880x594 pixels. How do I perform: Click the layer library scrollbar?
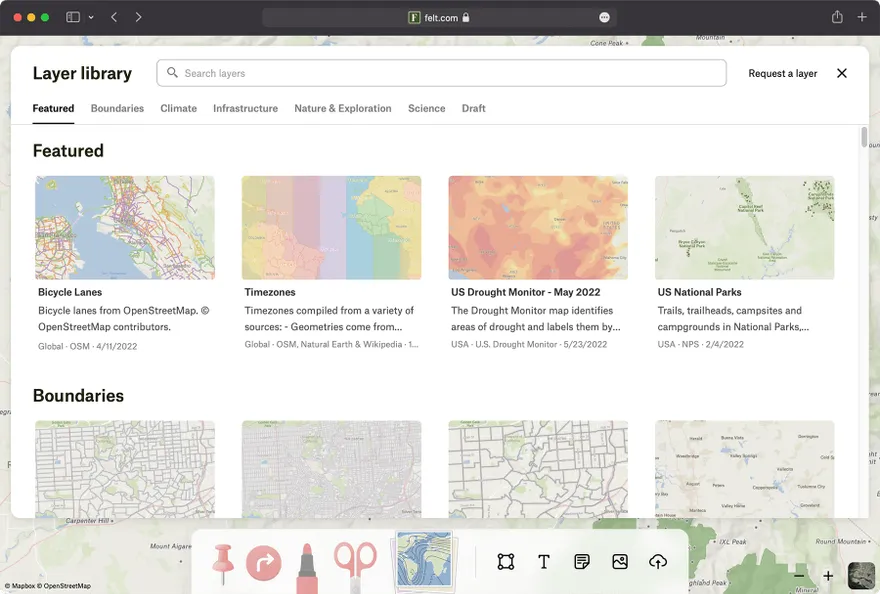[x=864, y=138]
